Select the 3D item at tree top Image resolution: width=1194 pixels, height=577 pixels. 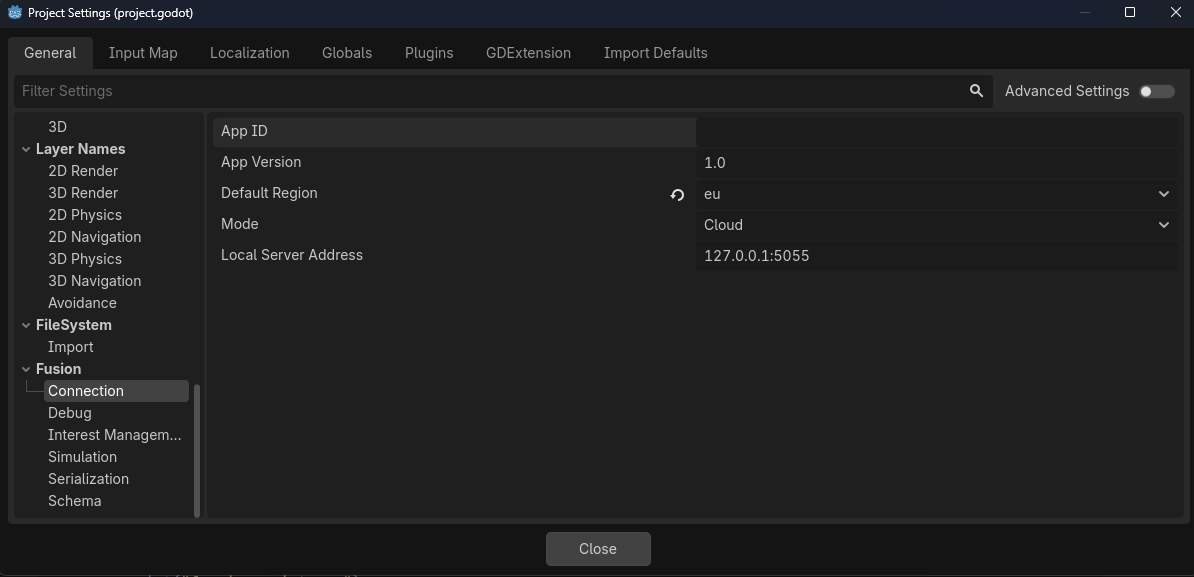click(x=57, y=127)
